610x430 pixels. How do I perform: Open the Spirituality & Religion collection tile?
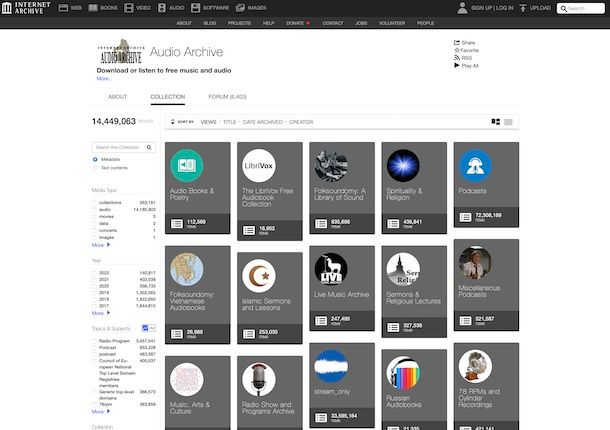[414, 188]
